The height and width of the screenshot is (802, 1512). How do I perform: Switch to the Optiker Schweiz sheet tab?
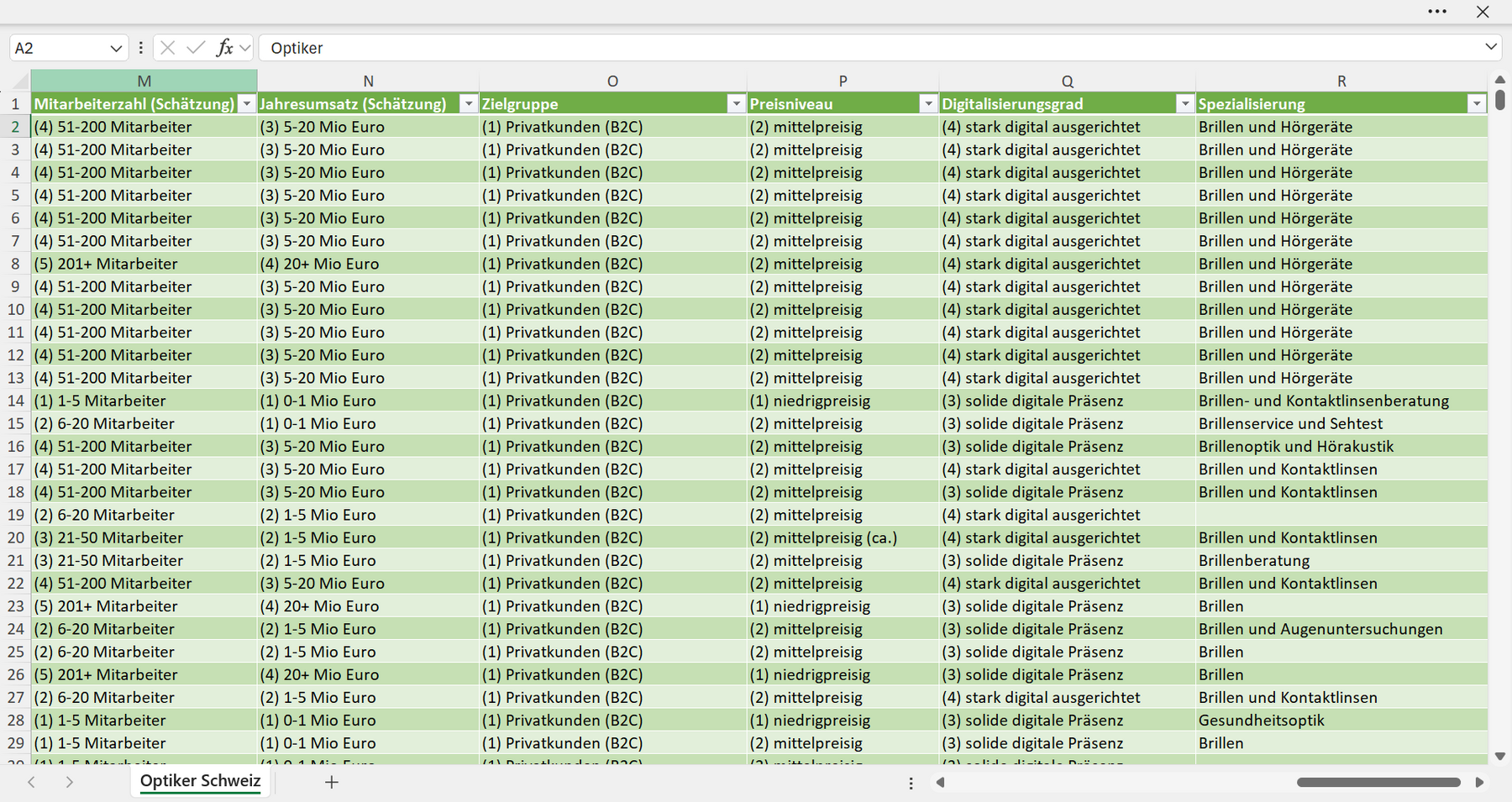pos(200,781)
